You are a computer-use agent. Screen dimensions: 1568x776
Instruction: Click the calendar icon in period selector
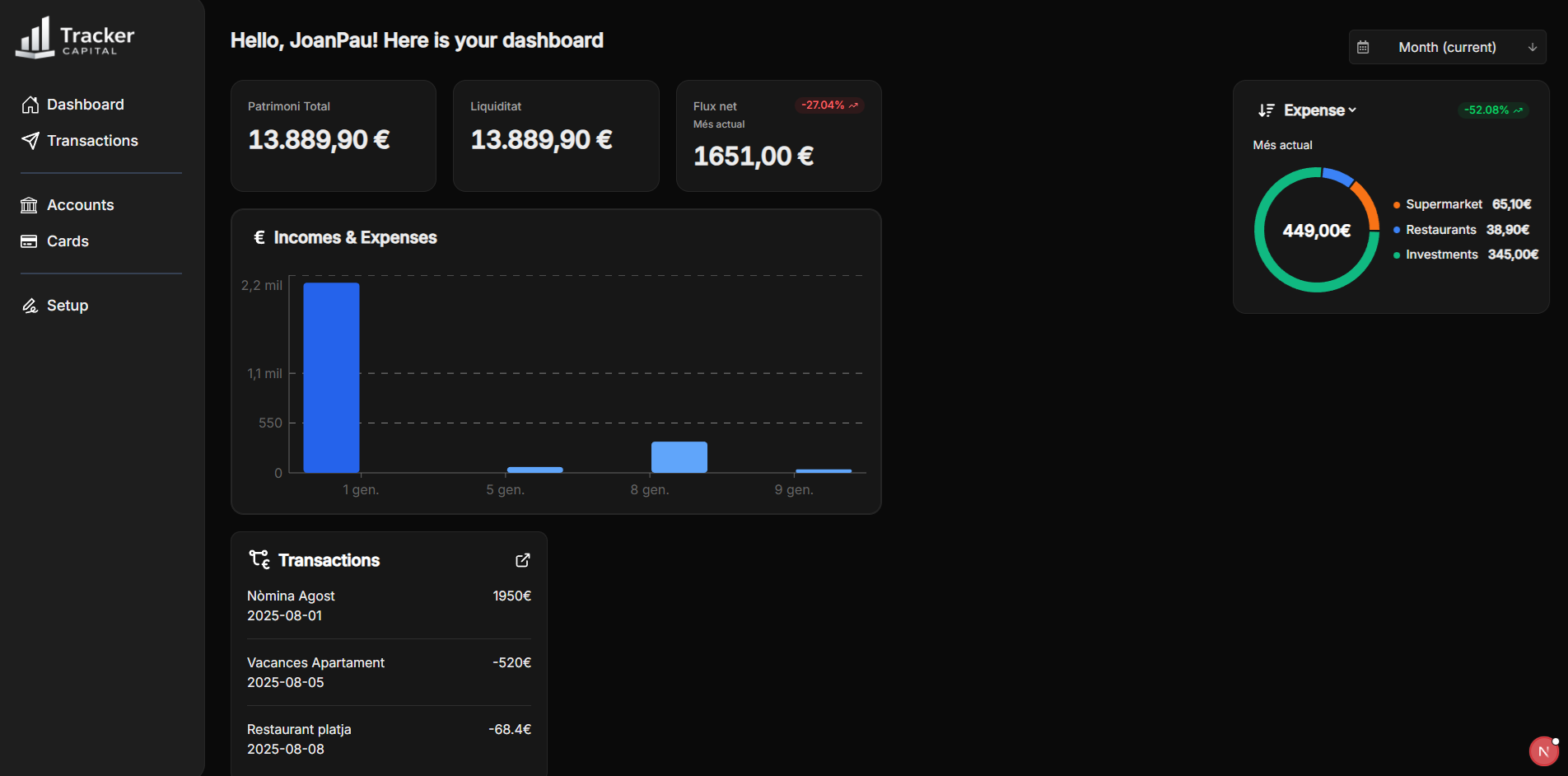[1363, 48]
